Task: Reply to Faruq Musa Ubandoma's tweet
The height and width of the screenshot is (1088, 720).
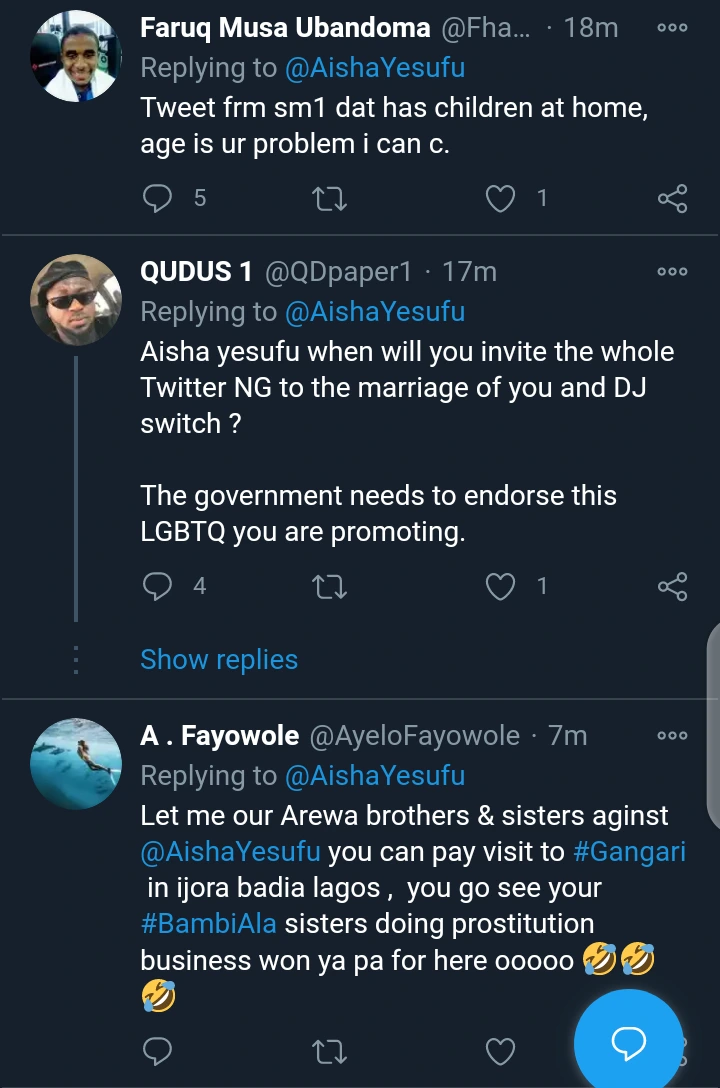Action: pyautogui.click(x=158, y=198)
